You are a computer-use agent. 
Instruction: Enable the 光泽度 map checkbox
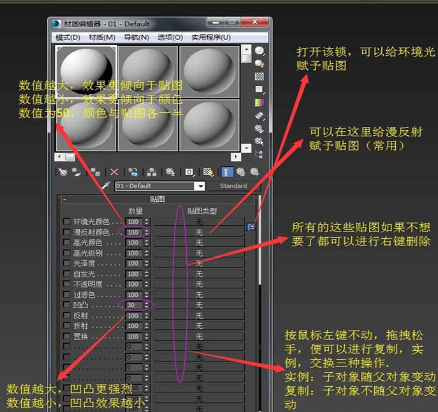click(x=67, y=263)
